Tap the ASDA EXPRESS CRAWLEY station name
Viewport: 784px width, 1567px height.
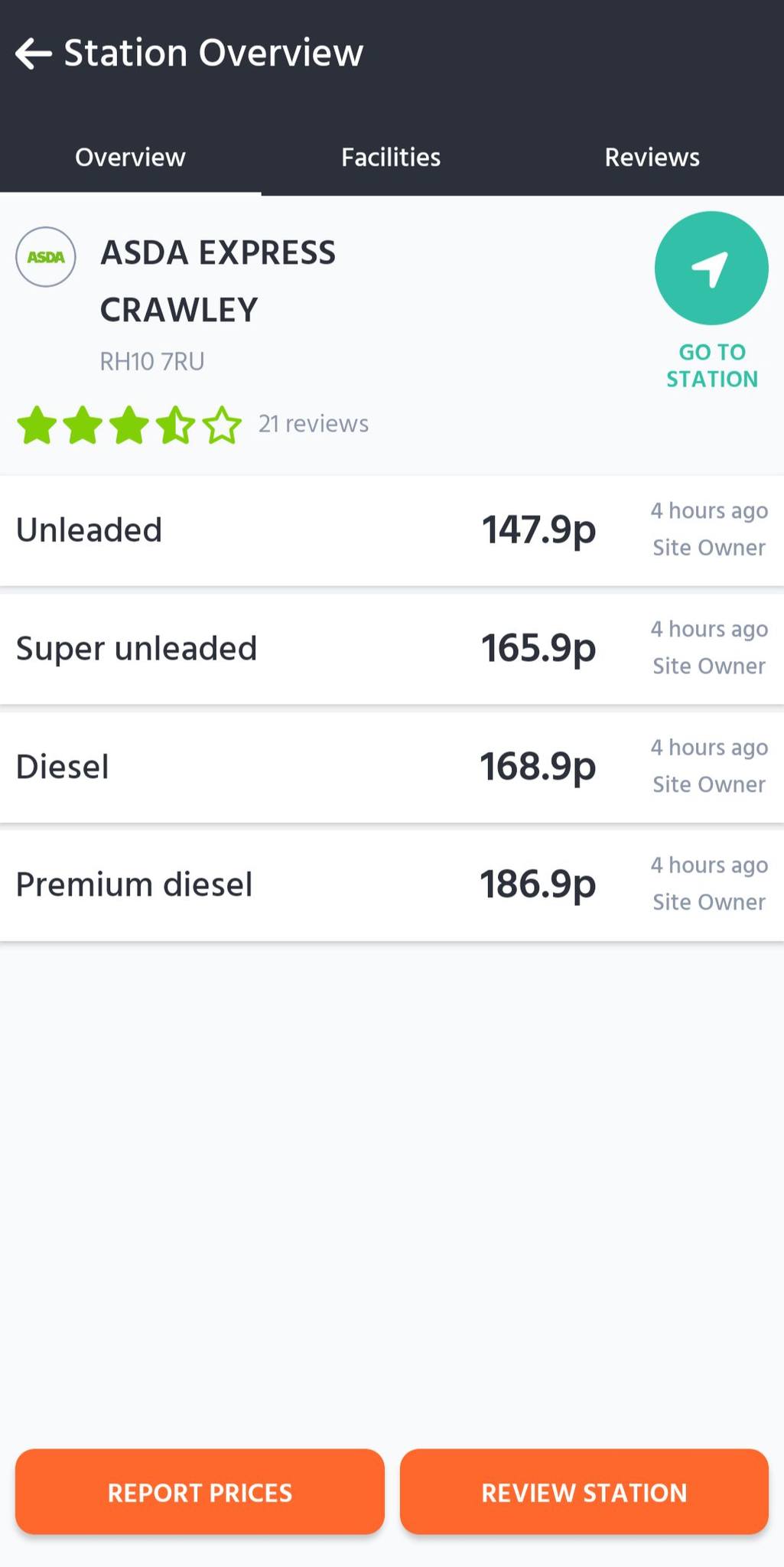(x=218, y=281)
